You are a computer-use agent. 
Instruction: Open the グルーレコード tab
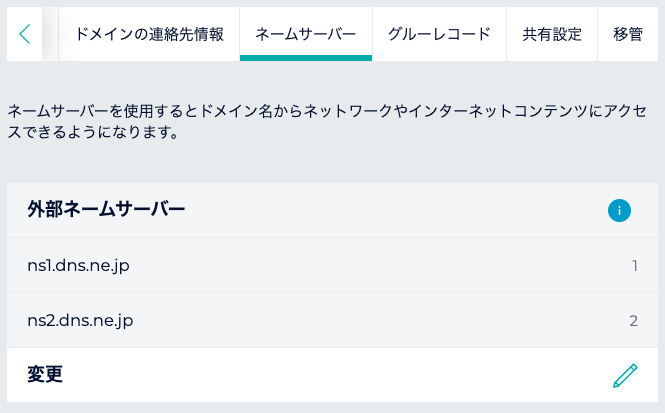tap(439, 34)
